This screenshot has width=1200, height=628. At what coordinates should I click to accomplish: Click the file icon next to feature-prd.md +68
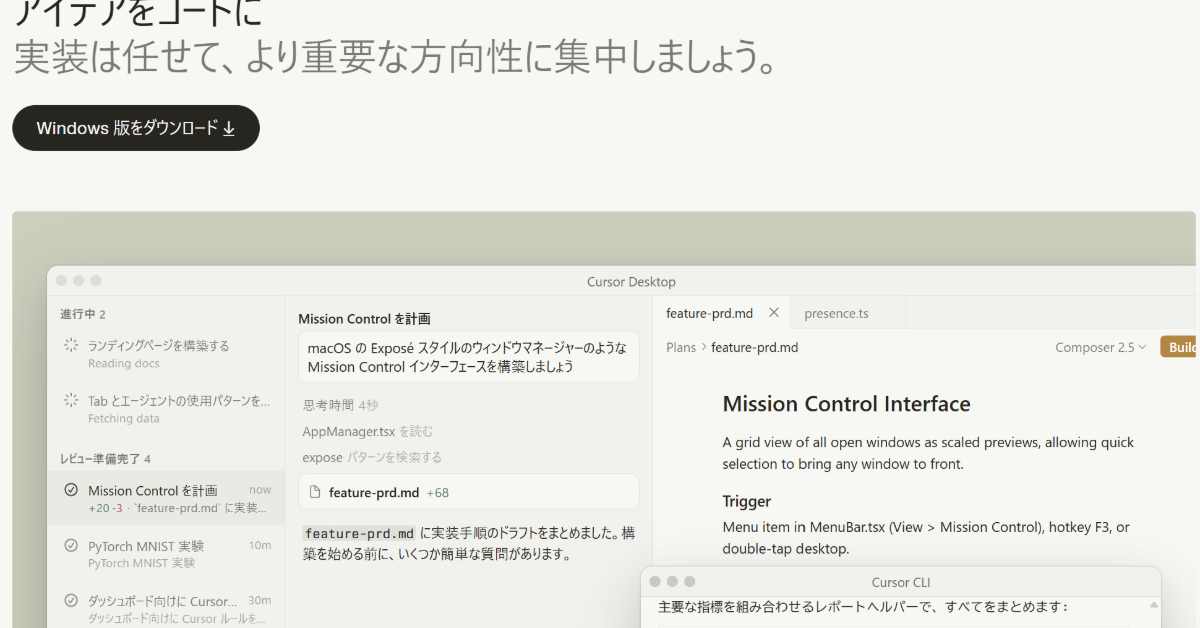[315, 492]
